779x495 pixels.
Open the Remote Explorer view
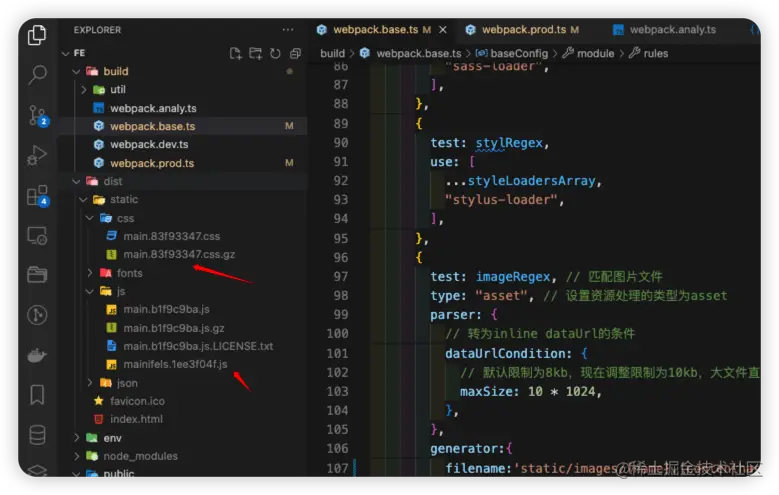point(37,236)
